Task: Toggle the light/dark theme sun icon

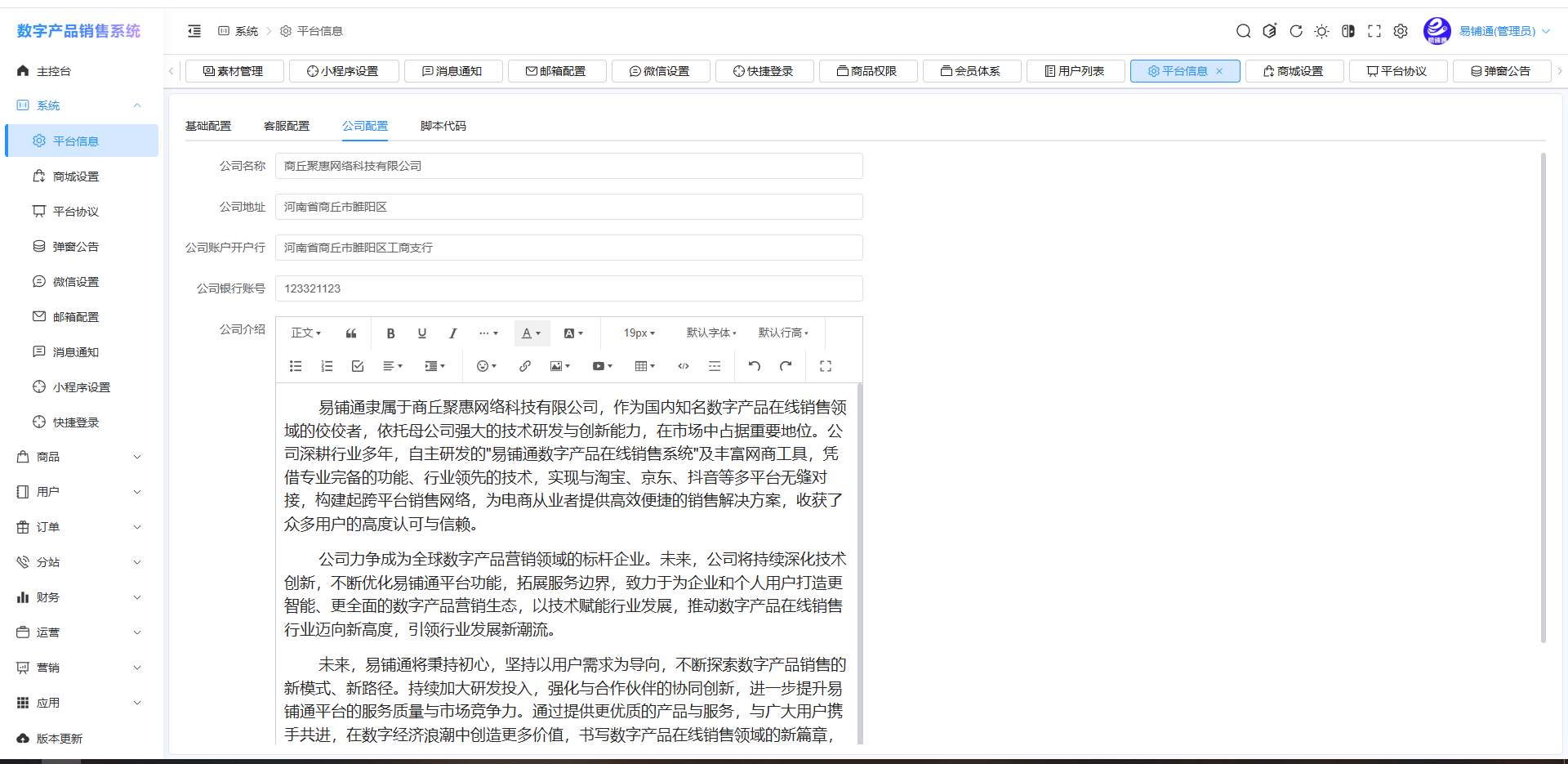Action: (1321, 31)
